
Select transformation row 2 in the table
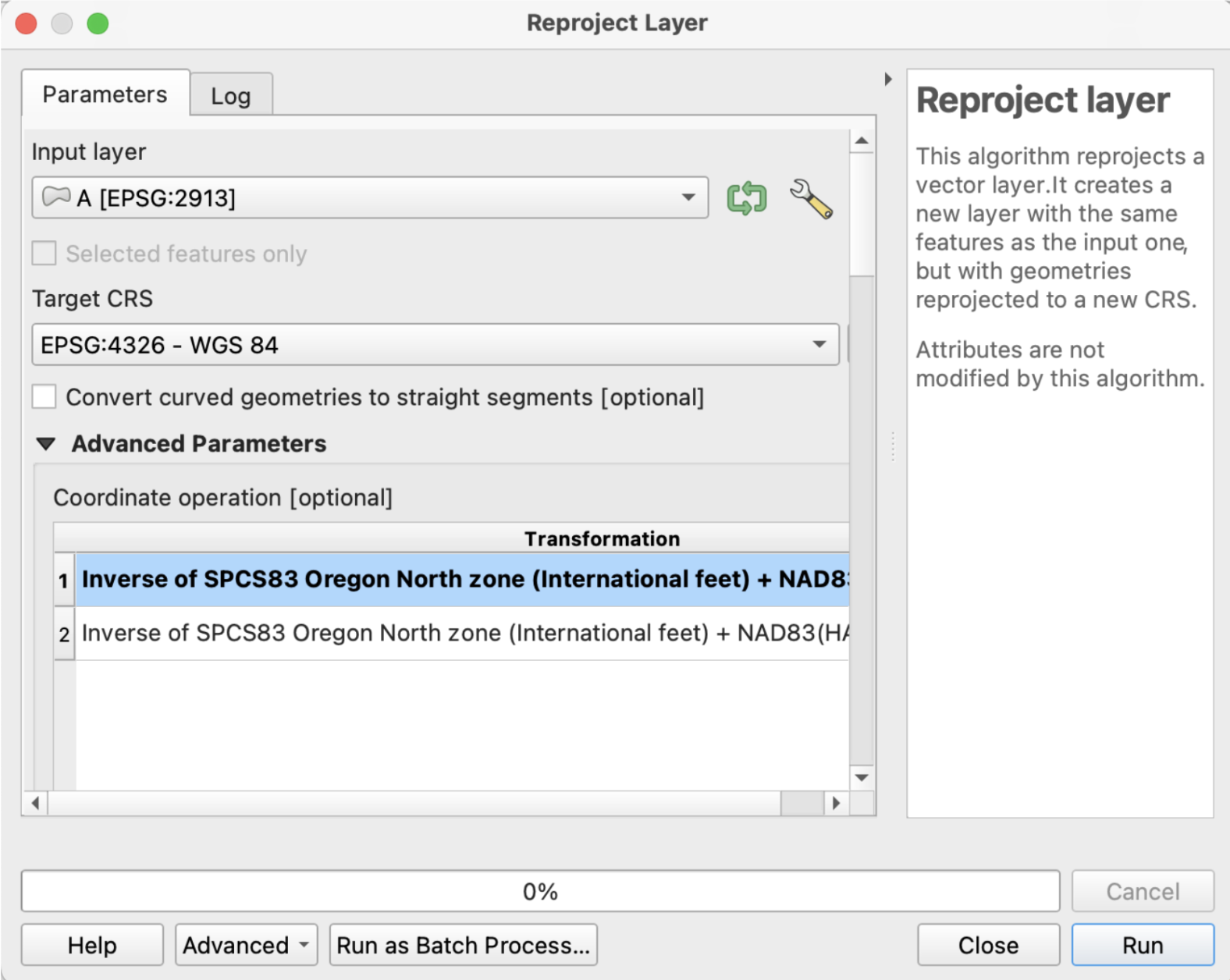click(x=460, y=634)
